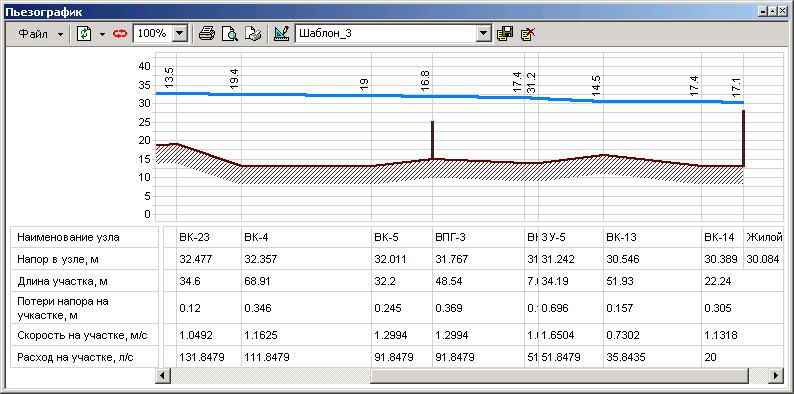Image resolution: width=794 pixels, height=394 pixels.
Task: Click the vertical marker at ВПГ-3 on graph
Action: (432, 140)
